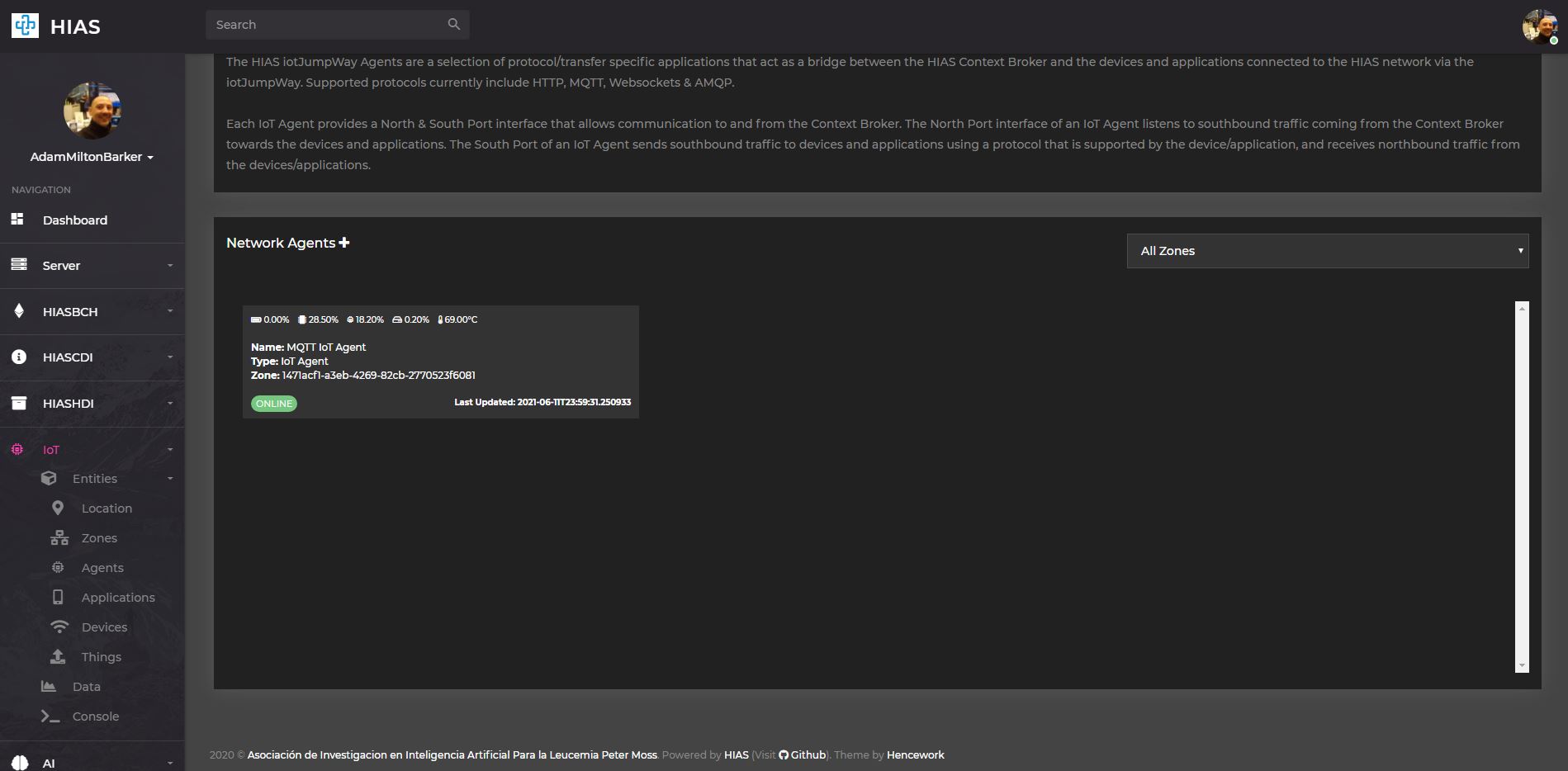
Task: Open the Devices menu item
Action: click(104, 627)
